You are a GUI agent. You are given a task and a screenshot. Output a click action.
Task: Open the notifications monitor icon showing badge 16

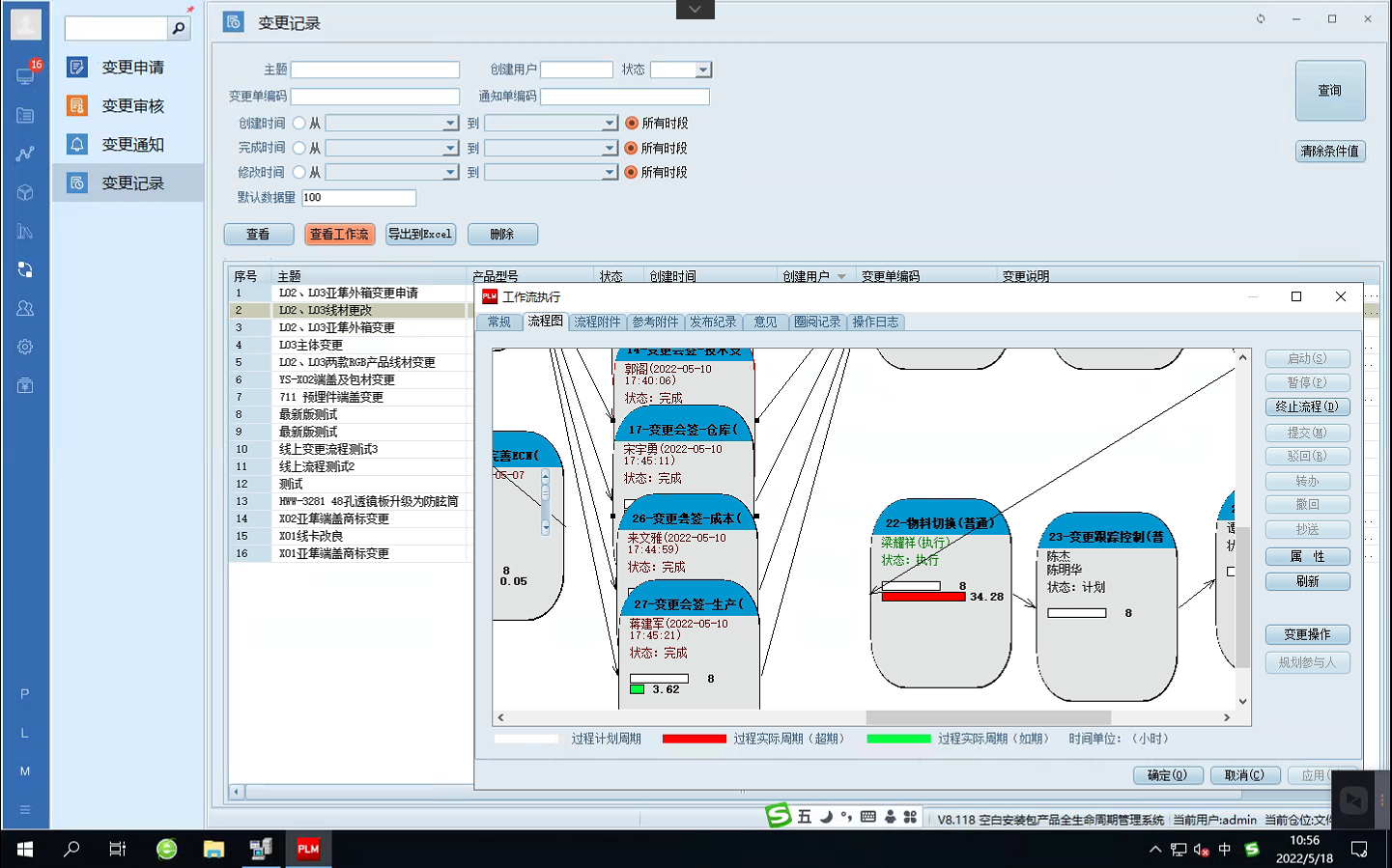26,77
